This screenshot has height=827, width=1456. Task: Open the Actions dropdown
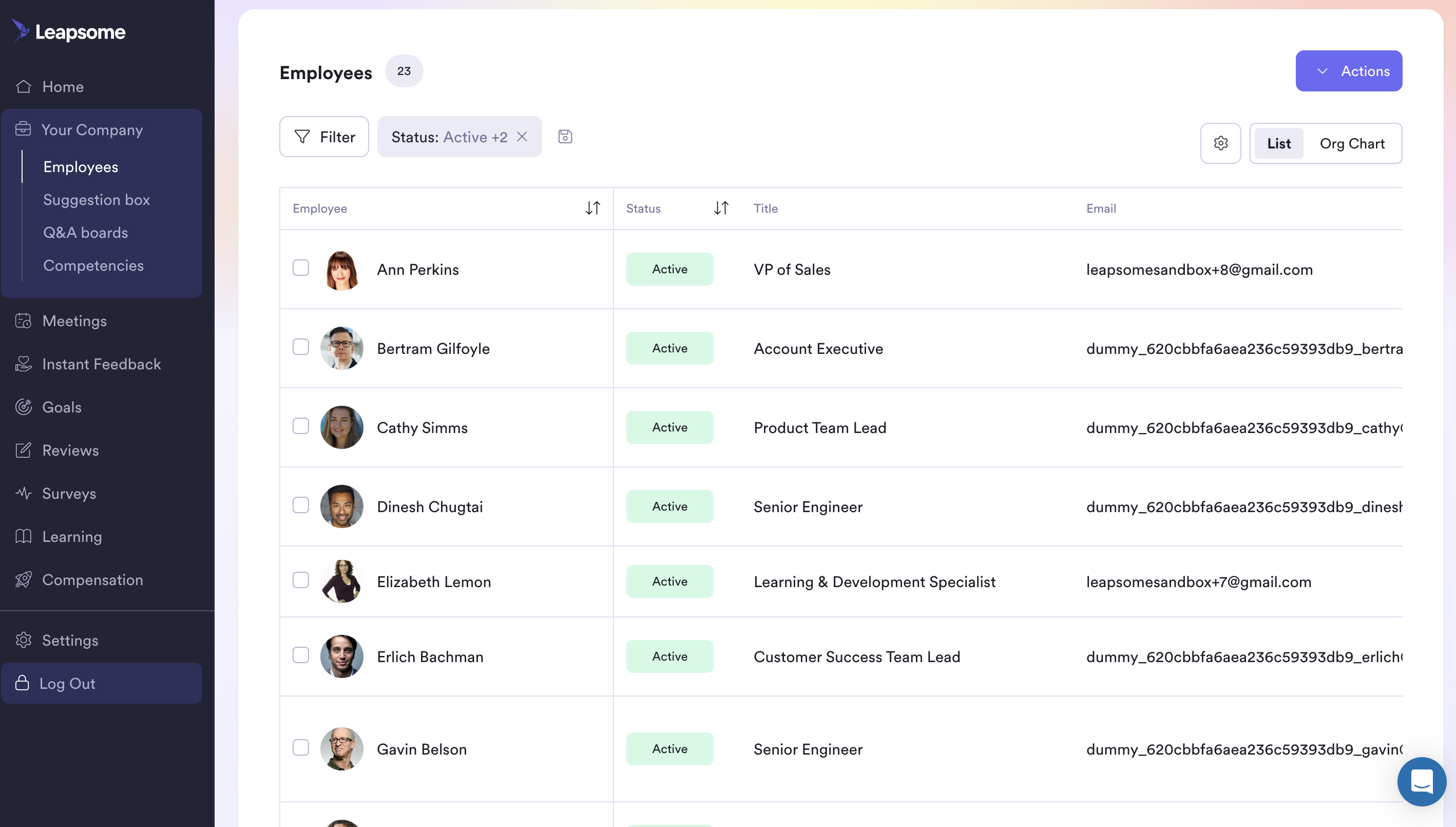tap(1349, 71)
